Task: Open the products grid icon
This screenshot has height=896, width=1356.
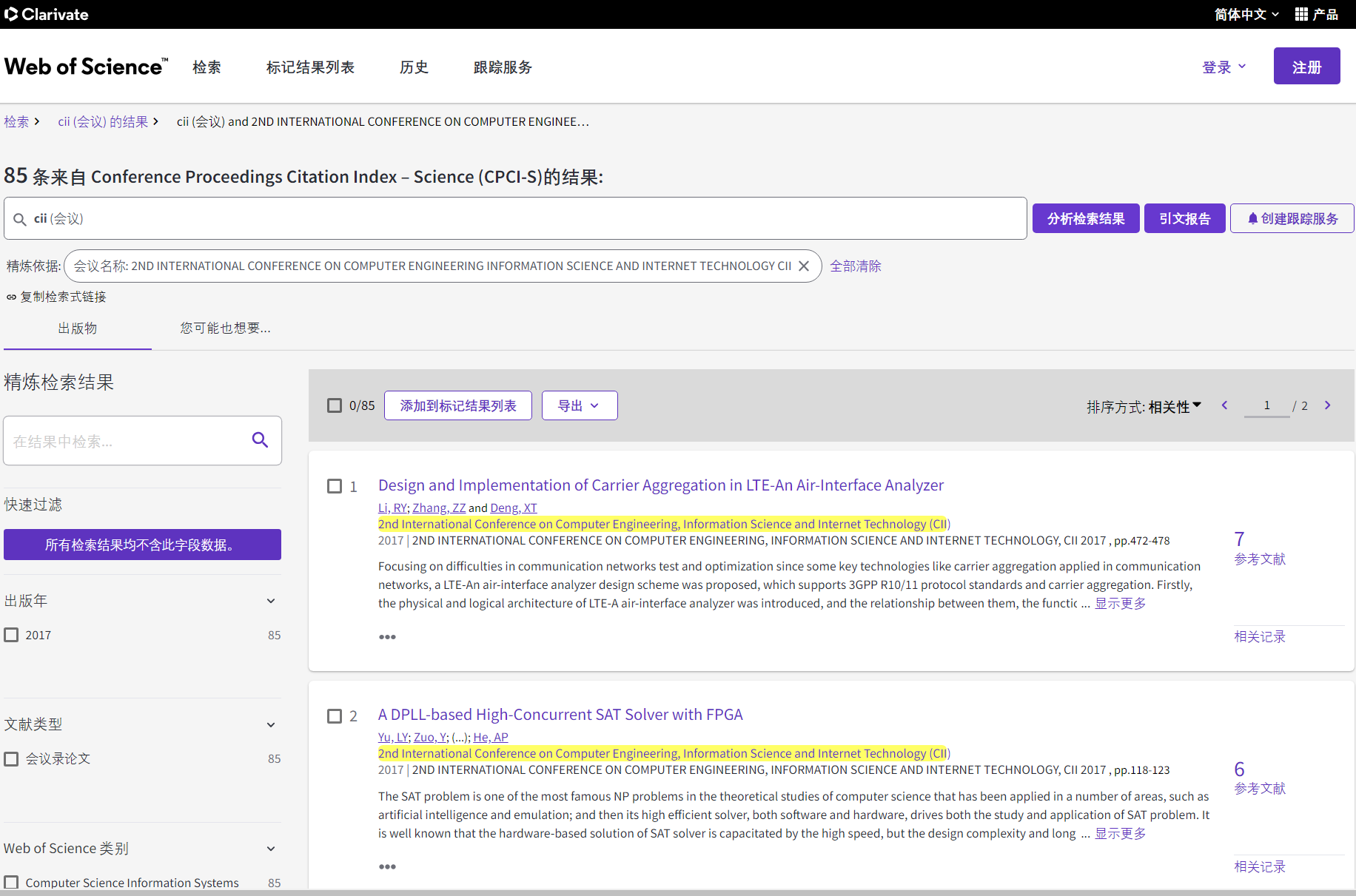Action: pyautogui.click(x=1301, y=14)
